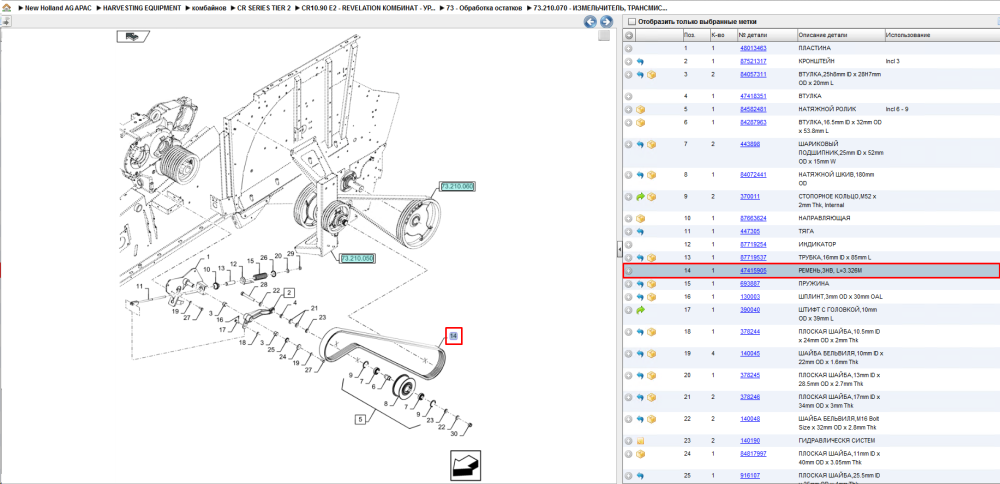Screen dimensions: 1000x484
Task: Click upper 73.210.060 reference label in diagram
Action: click(x=457, y=186)
